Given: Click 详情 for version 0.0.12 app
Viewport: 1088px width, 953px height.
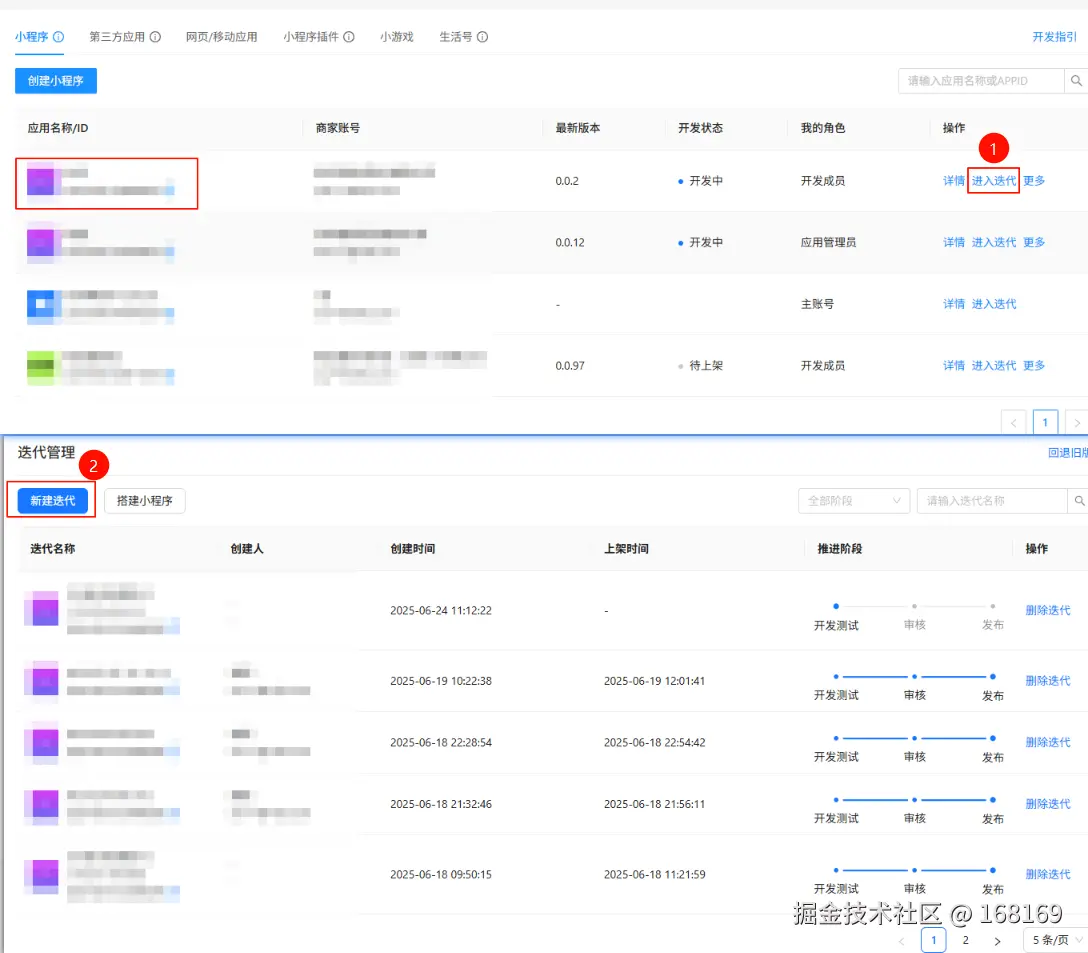Looking at the screenshot, I should [x=954, y=242].
